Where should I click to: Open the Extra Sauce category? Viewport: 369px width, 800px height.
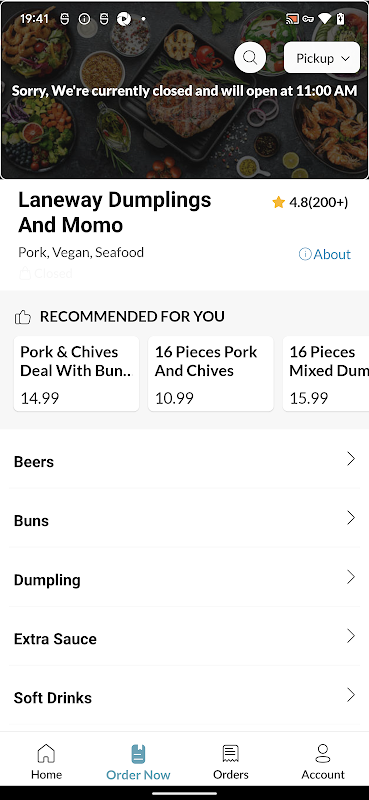tap(184, 639)
